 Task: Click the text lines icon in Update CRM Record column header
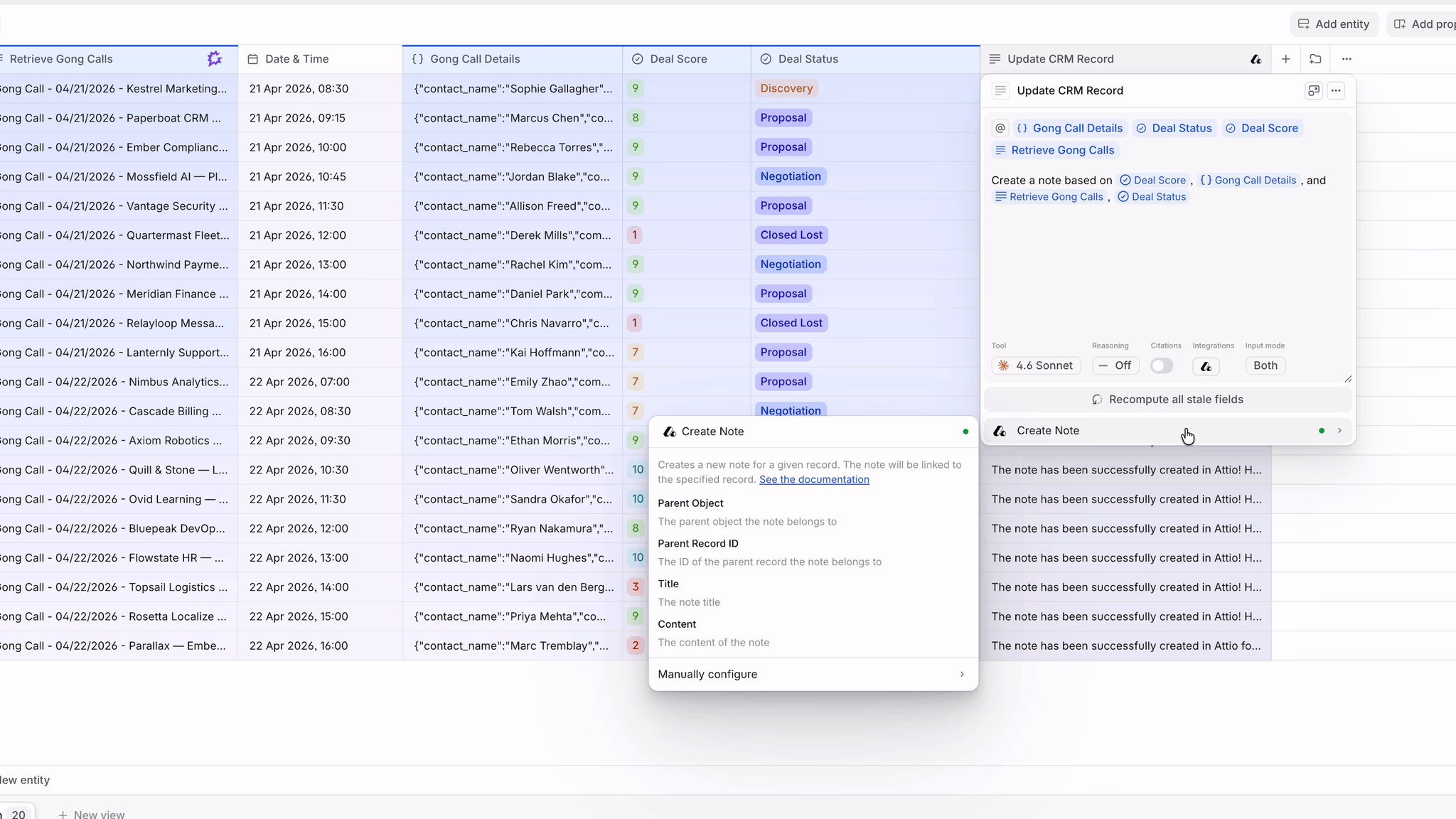tap(995, 59)
